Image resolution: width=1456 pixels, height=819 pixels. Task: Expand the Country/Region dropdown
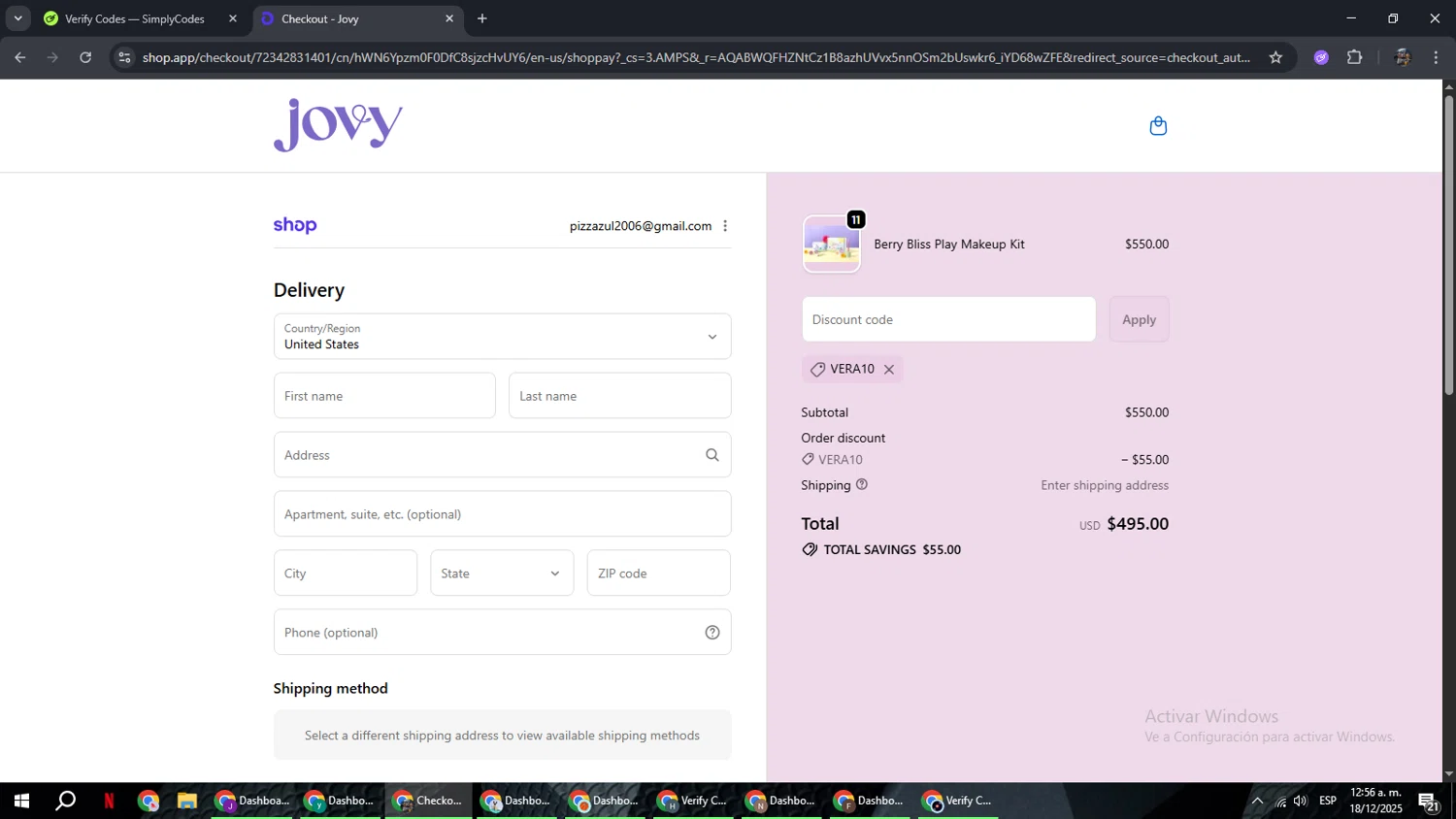pyautogui.click(x=502, y=337)
